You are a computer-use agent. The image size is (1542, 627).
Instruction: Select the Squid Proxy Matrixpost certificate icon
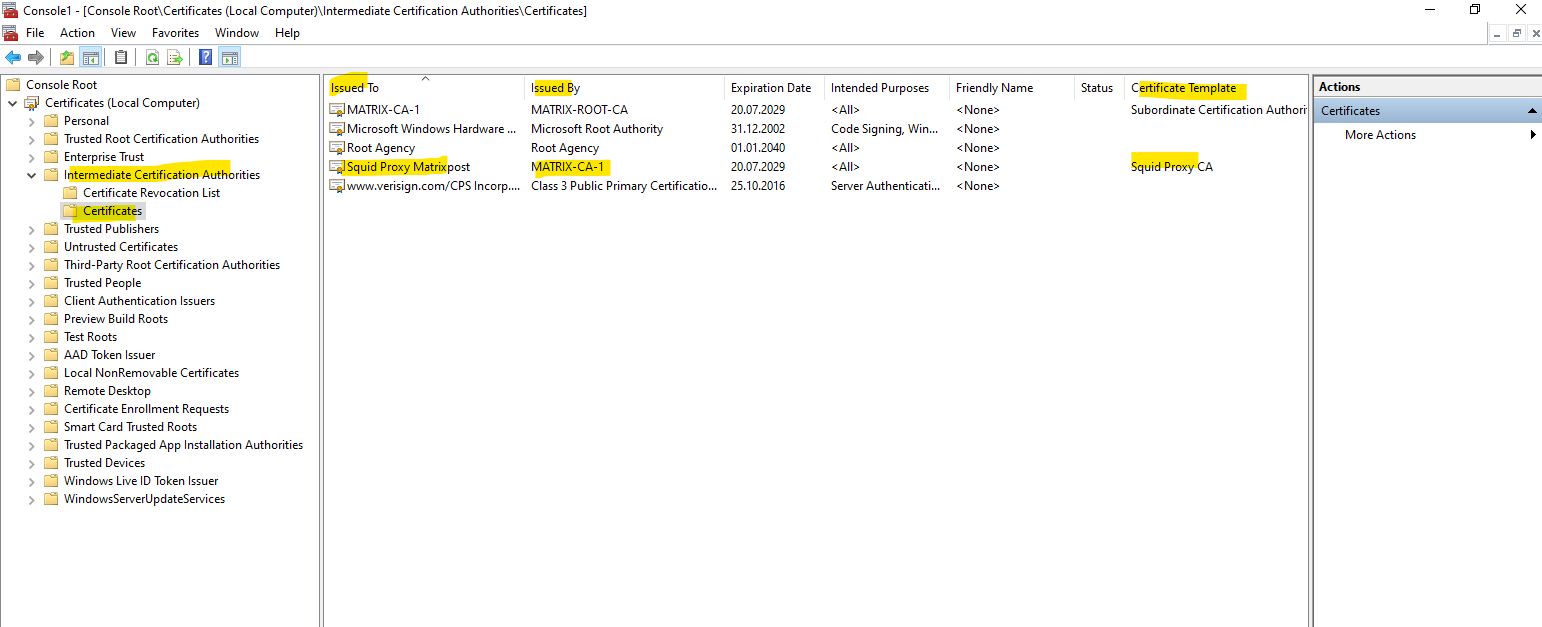(338, 167)
